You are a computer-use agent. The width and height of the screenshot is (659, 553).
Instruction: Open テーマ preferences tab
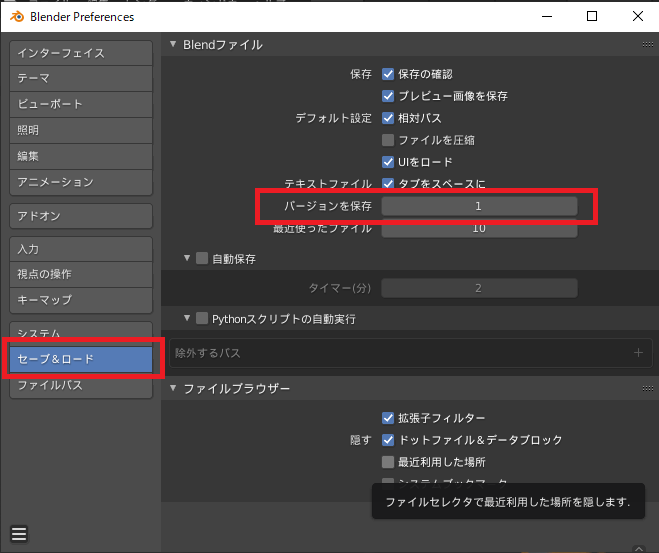pos(81,79)
